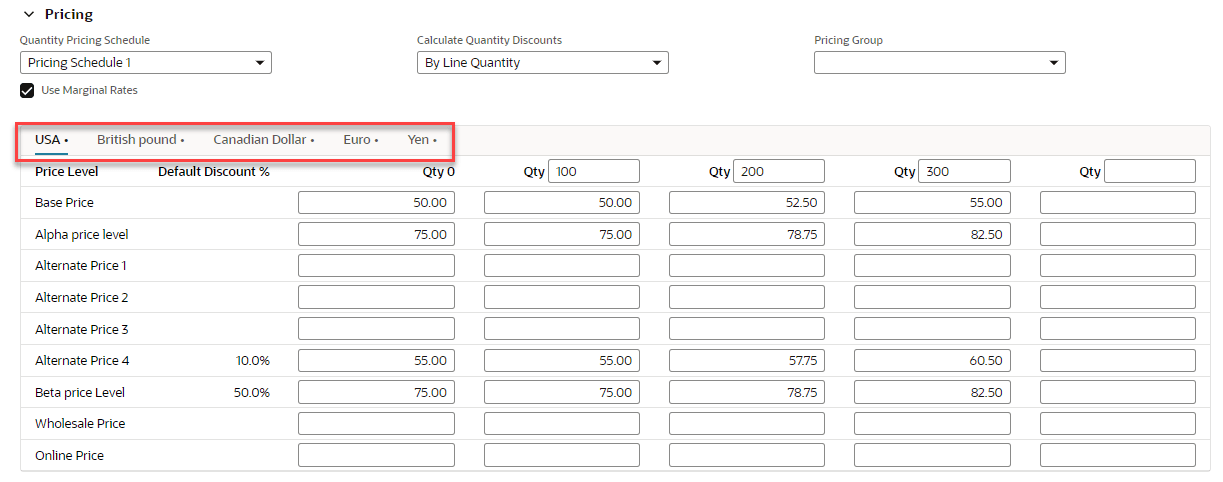Uncheck Use Marginal Rates checkbox

(27, 90)
